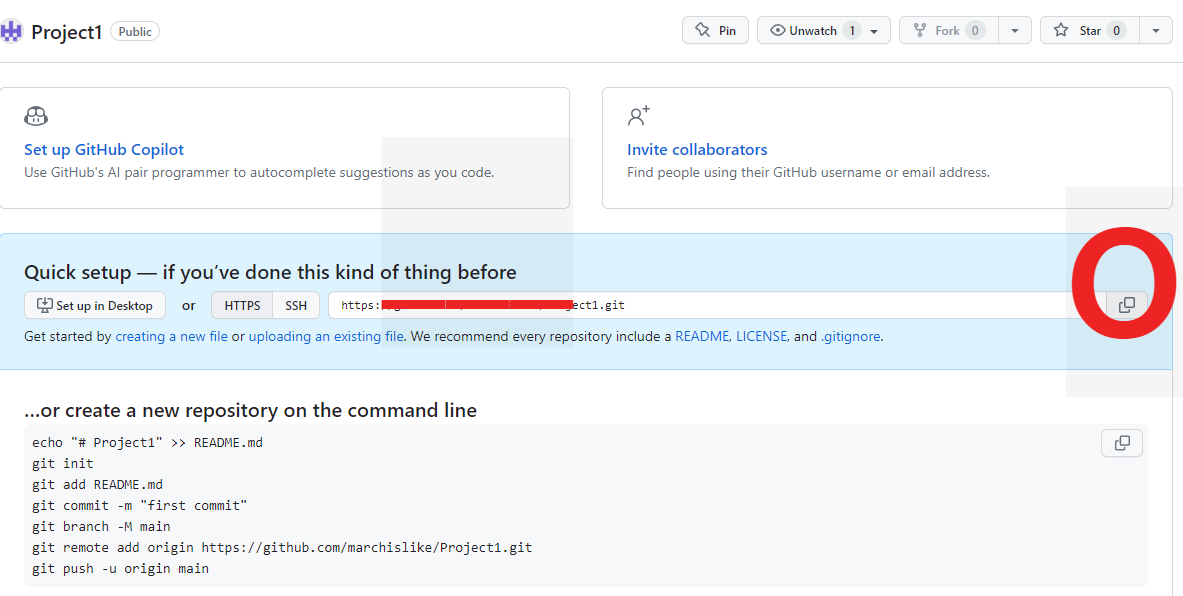Open the uploading an existing file link

[326, 336]
